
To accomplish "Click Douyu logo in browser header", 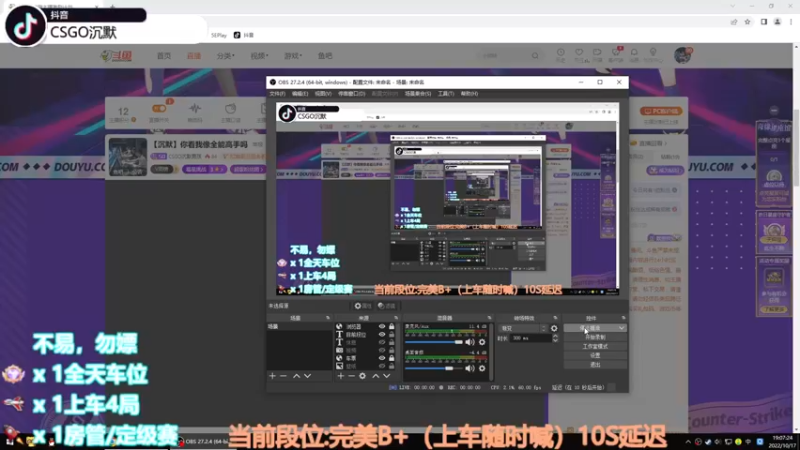I will pos(116,56).
